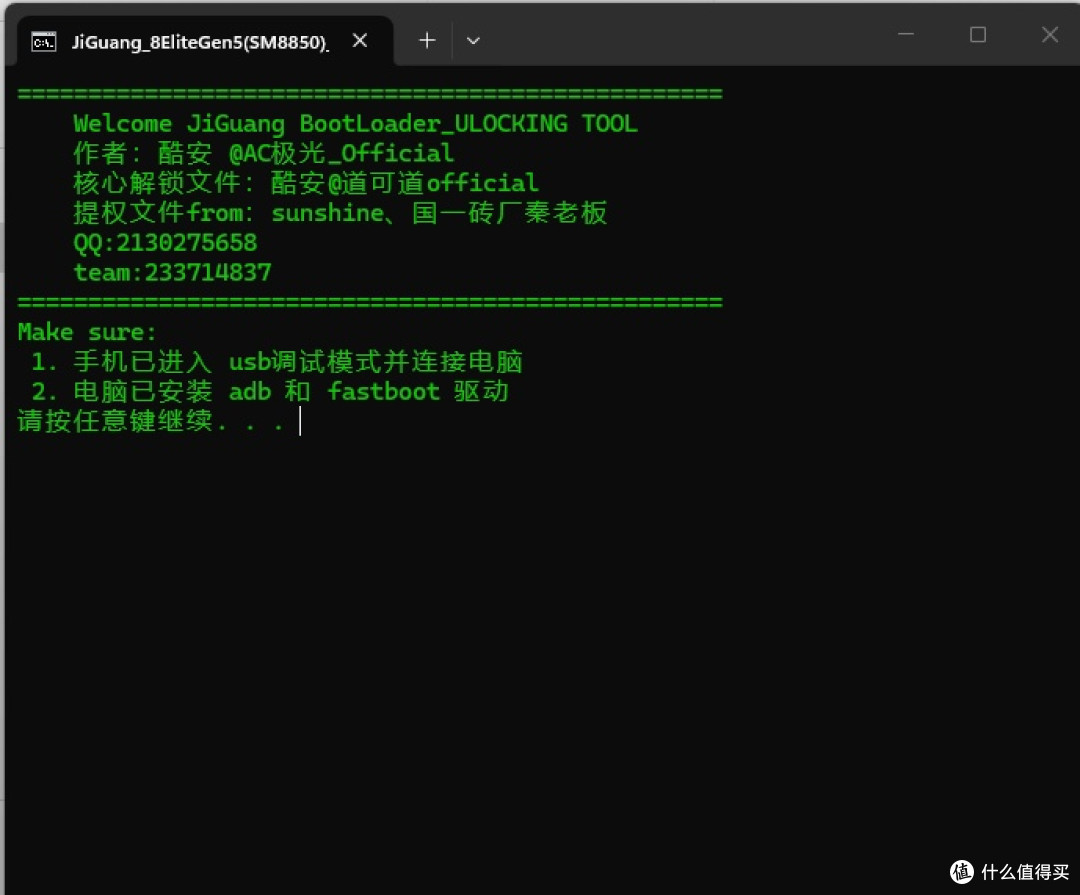The height and width of the screenshot is (895, 1080).
Task: Click the 'Make sure:' text
Action: click(87, 332)
